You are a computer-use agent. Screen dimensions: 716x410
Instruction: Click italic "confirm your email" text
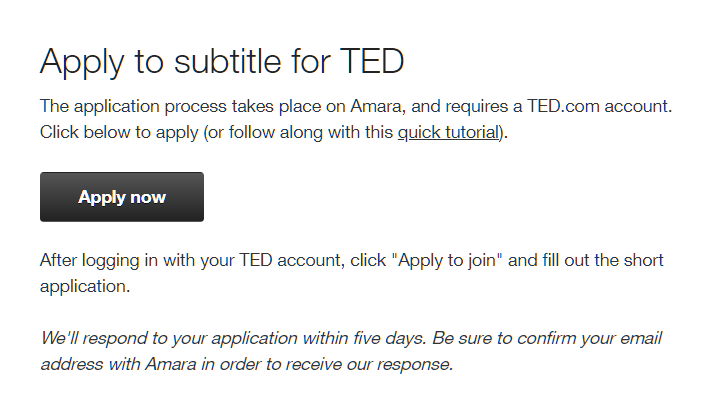pyautogui.click(x=589, y=338)
